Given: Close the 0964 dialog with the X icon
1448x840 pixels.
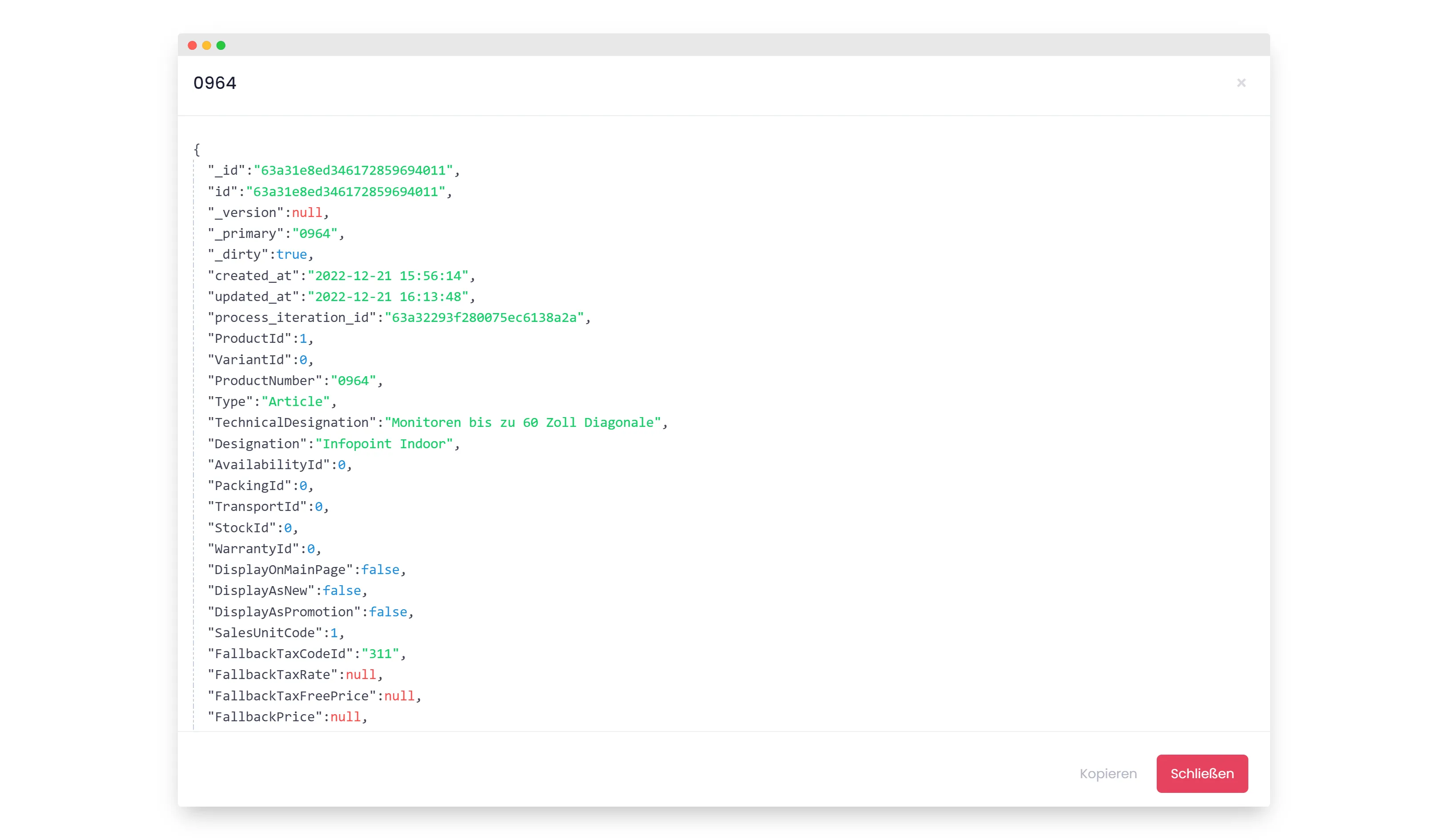Looking at the screenshot, I should 1241,83.
